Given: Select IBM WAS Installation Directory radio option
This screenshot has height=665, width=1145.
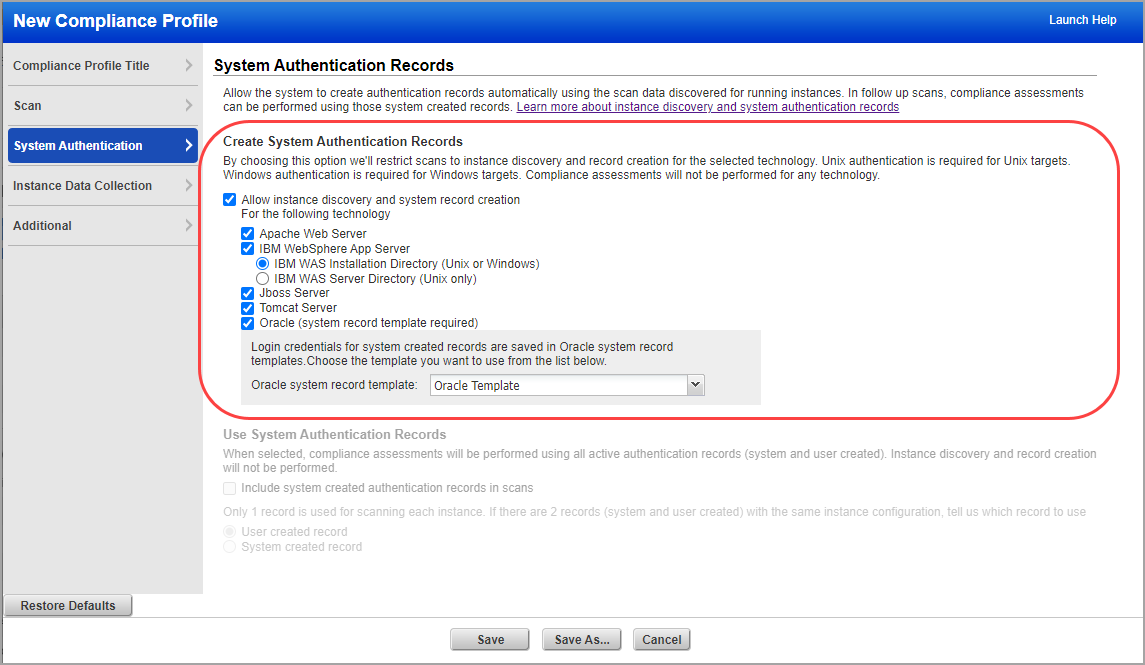Looking at the screenshot, I should pyautogui.click(x=263, y=264).
